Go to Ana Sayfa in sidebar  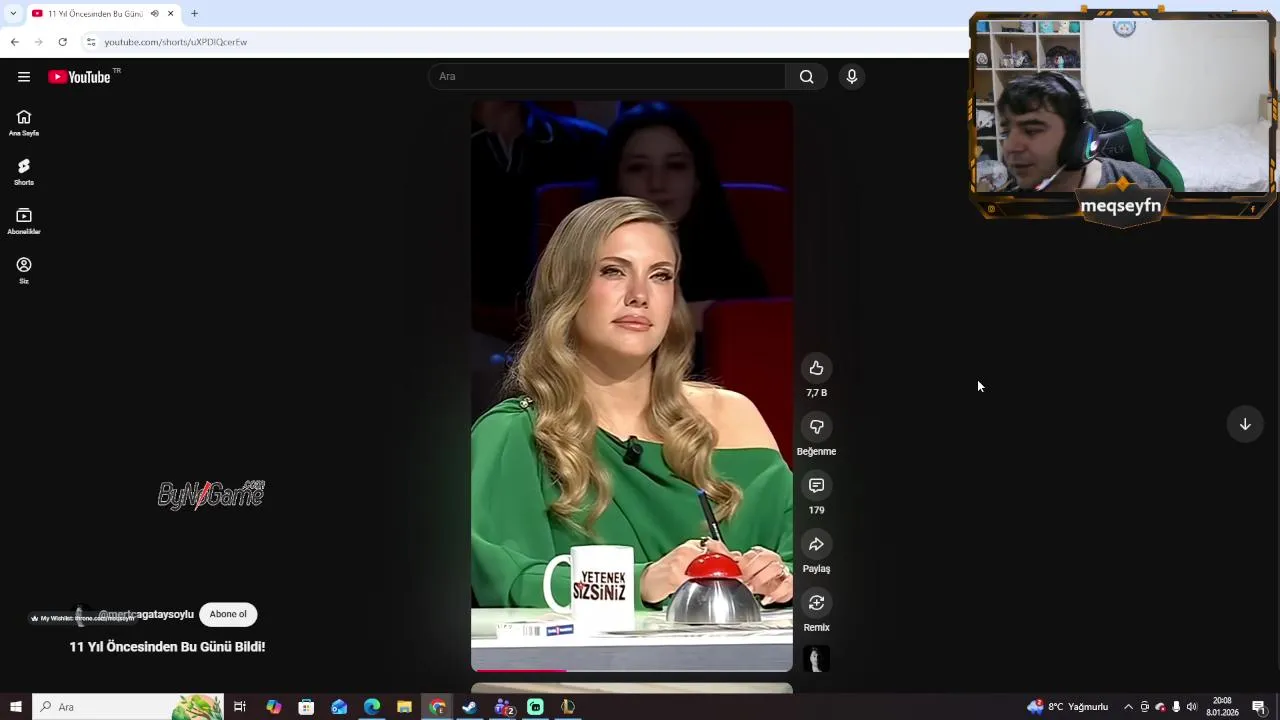(24, 123)
